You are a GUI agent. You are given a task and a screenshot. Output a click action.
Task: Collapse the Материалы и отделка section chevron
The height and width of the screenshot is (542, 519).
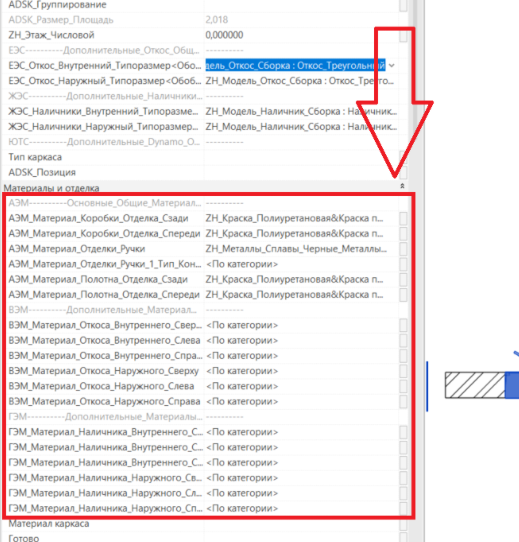[402, 186]
